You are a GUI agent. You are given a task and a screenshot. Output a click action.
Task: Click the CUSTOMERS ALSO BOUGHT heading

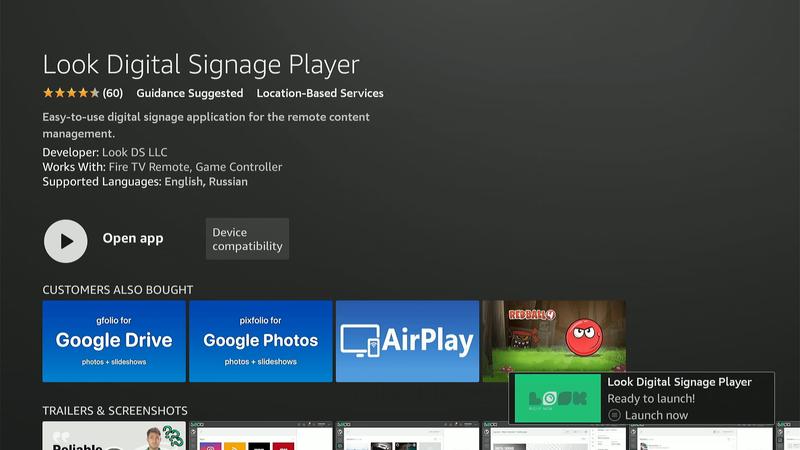click(118, 290)
